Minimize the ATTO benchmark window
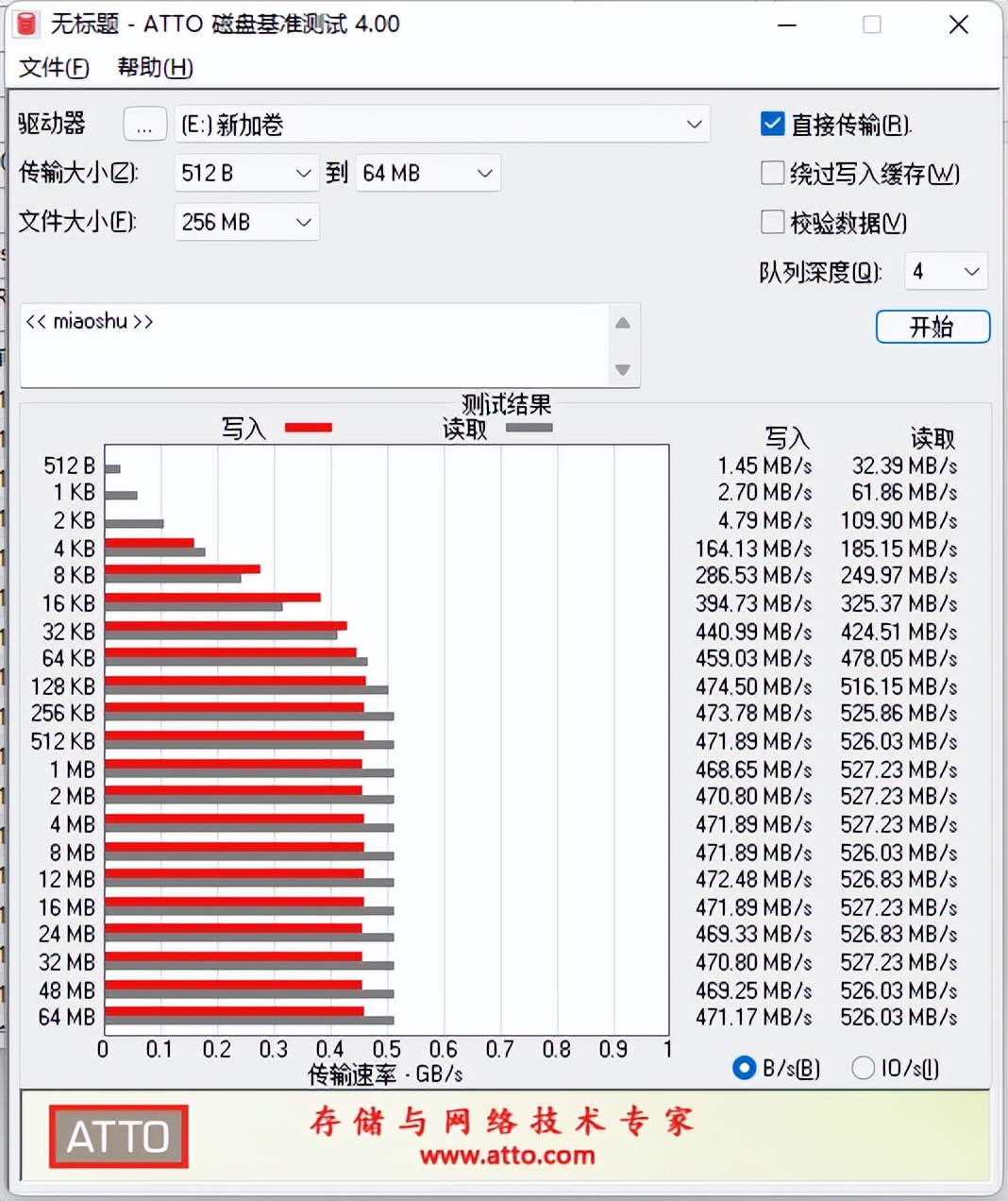 coord(787,25)
